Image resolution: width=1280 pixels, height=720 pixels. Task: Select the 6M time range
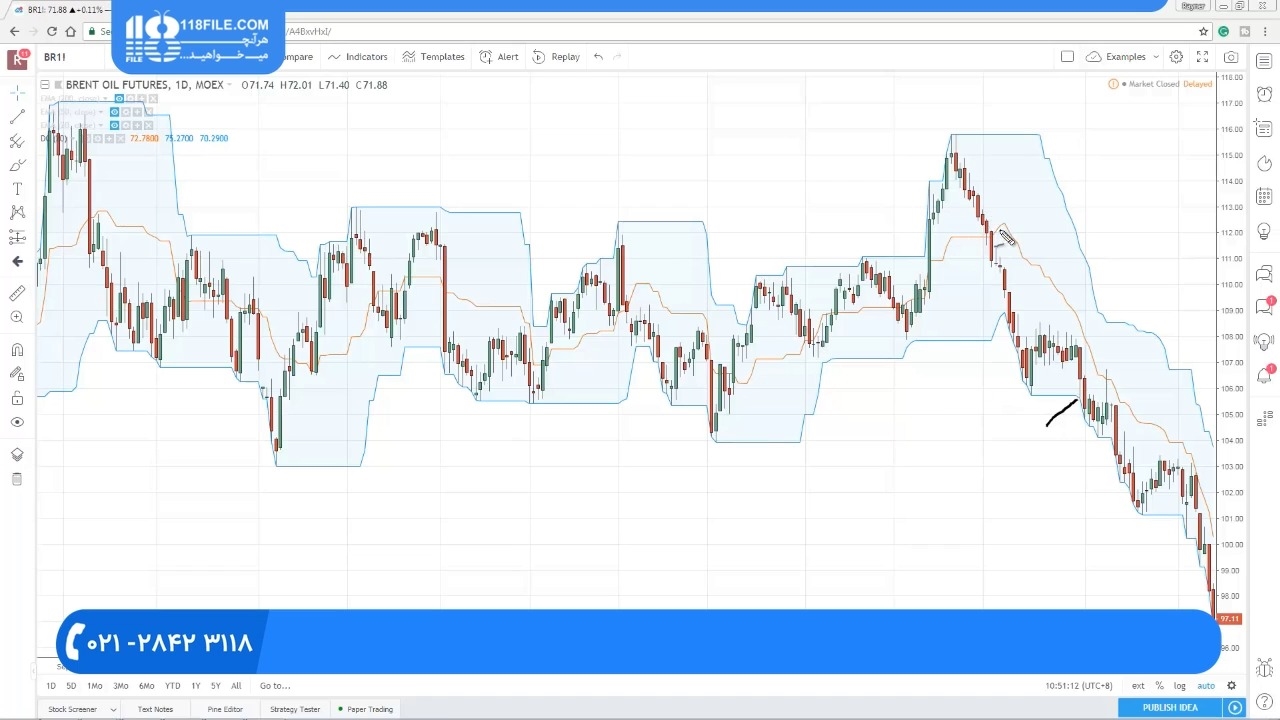147,686
